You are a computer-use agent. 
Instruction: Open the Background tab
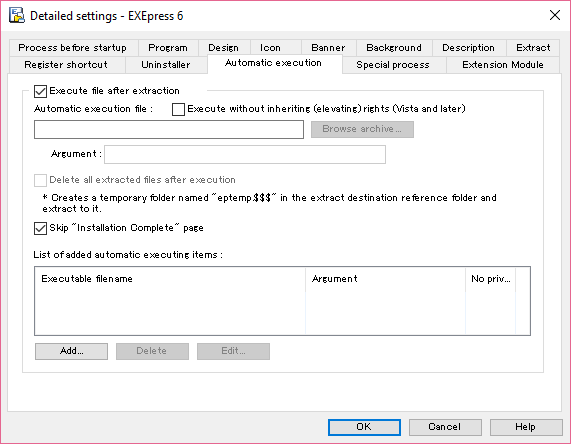pyautogui.click(x=394, y=48)
